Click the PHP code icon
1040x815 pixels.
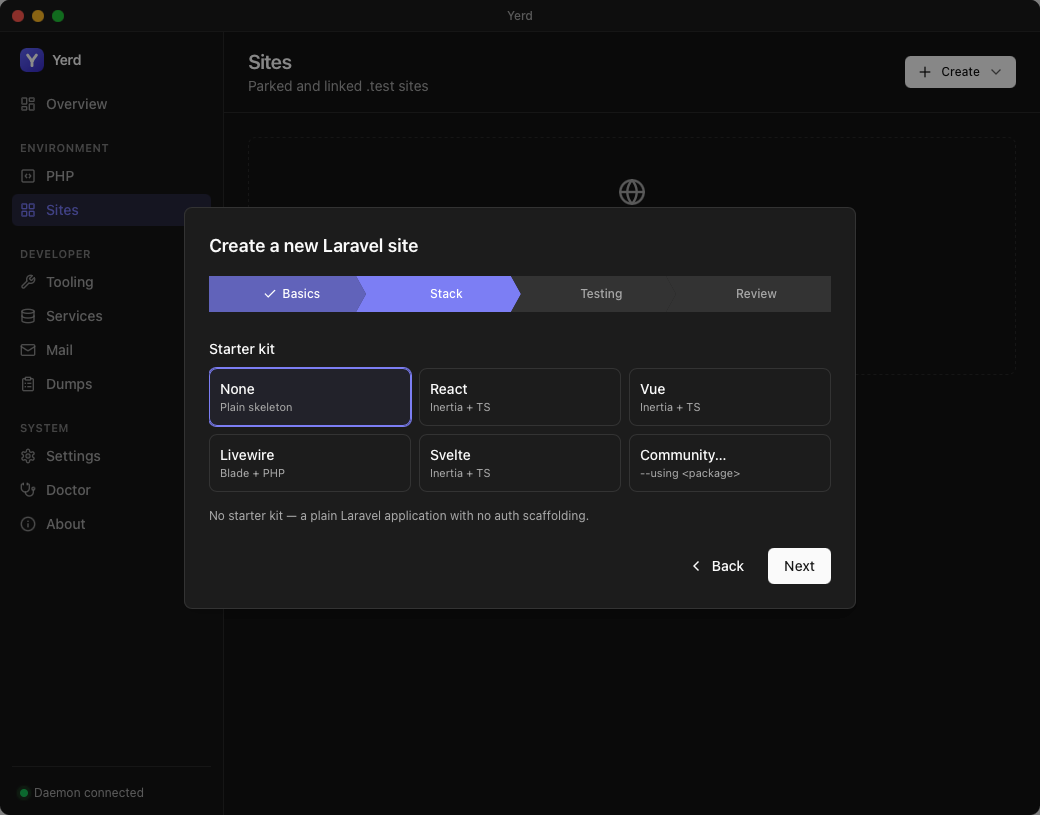click(x=28, y=176)
